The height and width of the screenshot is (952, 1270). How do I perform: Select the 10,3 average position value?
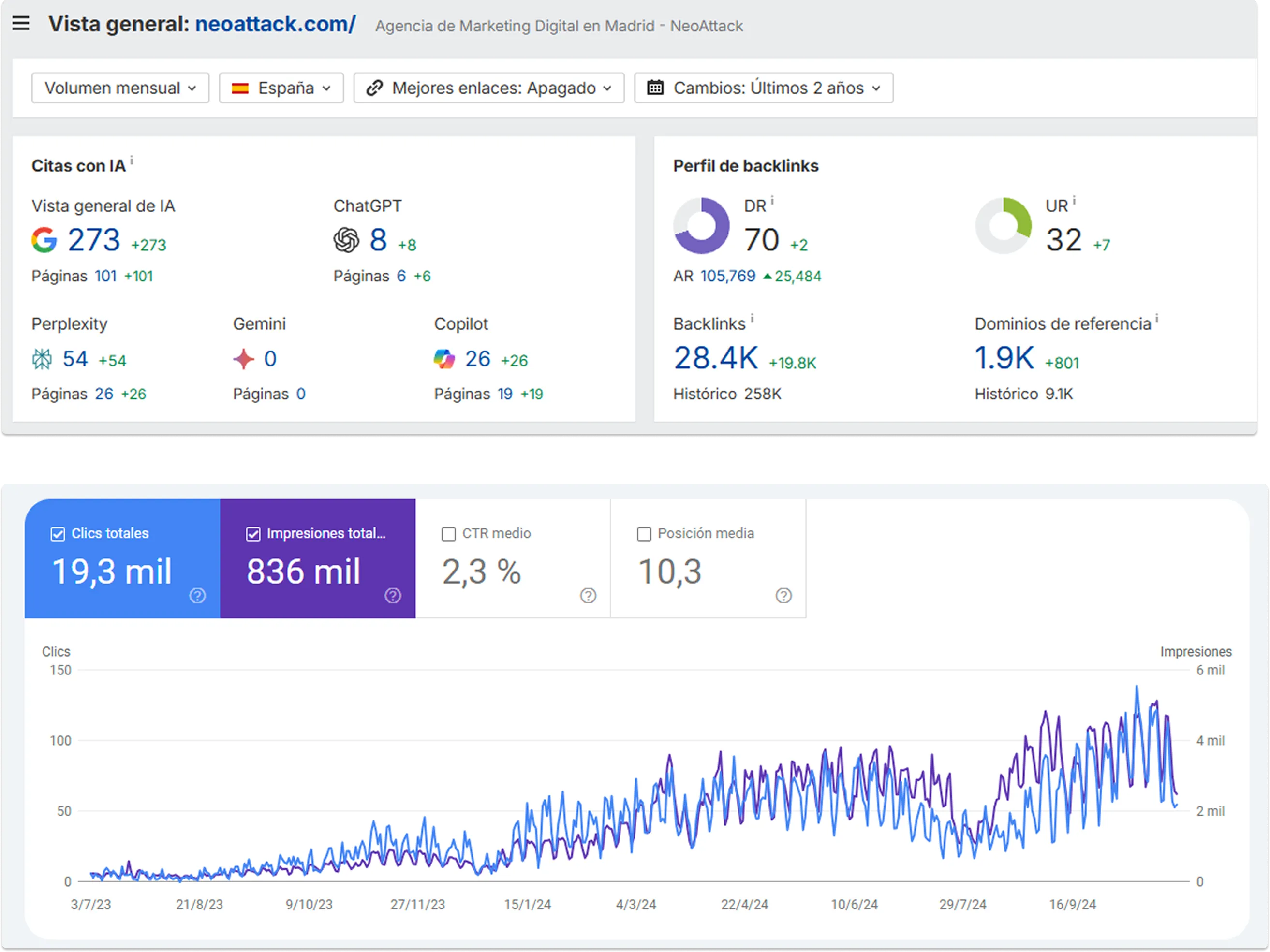670,572
